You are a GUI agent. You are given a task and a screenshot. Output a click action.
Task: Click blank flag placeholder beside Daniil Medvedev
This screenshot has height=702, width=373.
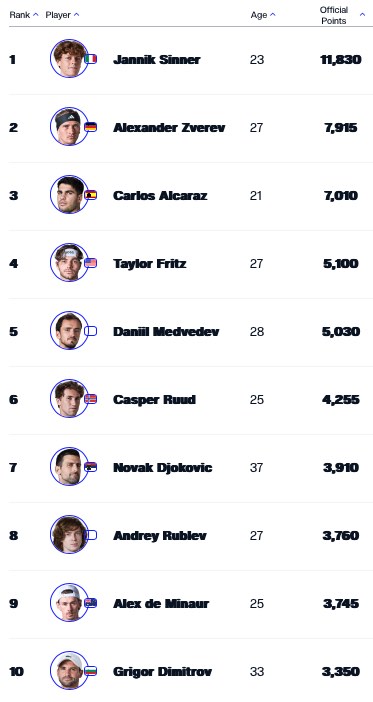click(90, 331)
